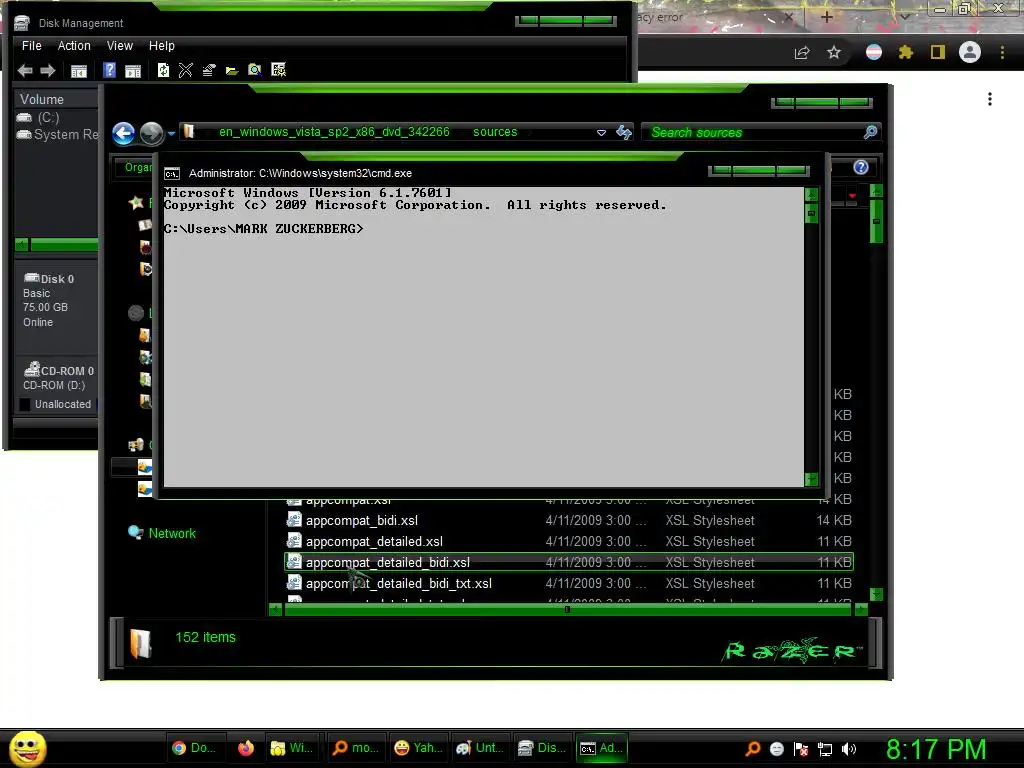Image resolution: width=1024 pixels, height=768 pixels.
Task: Click the Explorer file list scroll down arrow
Action: tap(876, 594)
